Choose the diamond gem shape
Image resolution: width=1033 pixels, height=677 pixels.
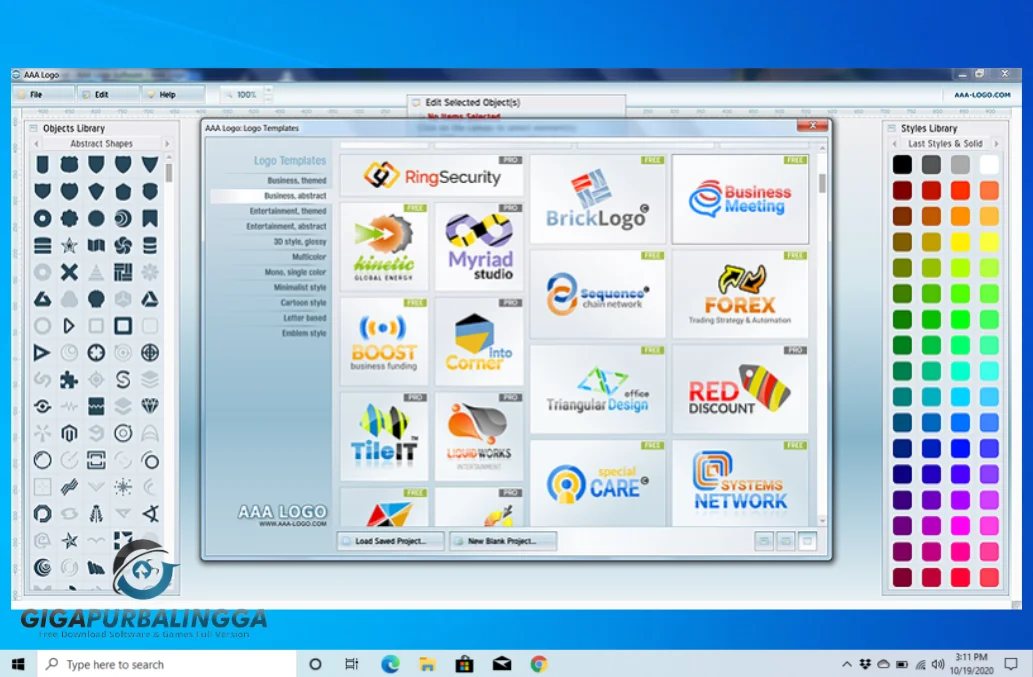[150, 407]
